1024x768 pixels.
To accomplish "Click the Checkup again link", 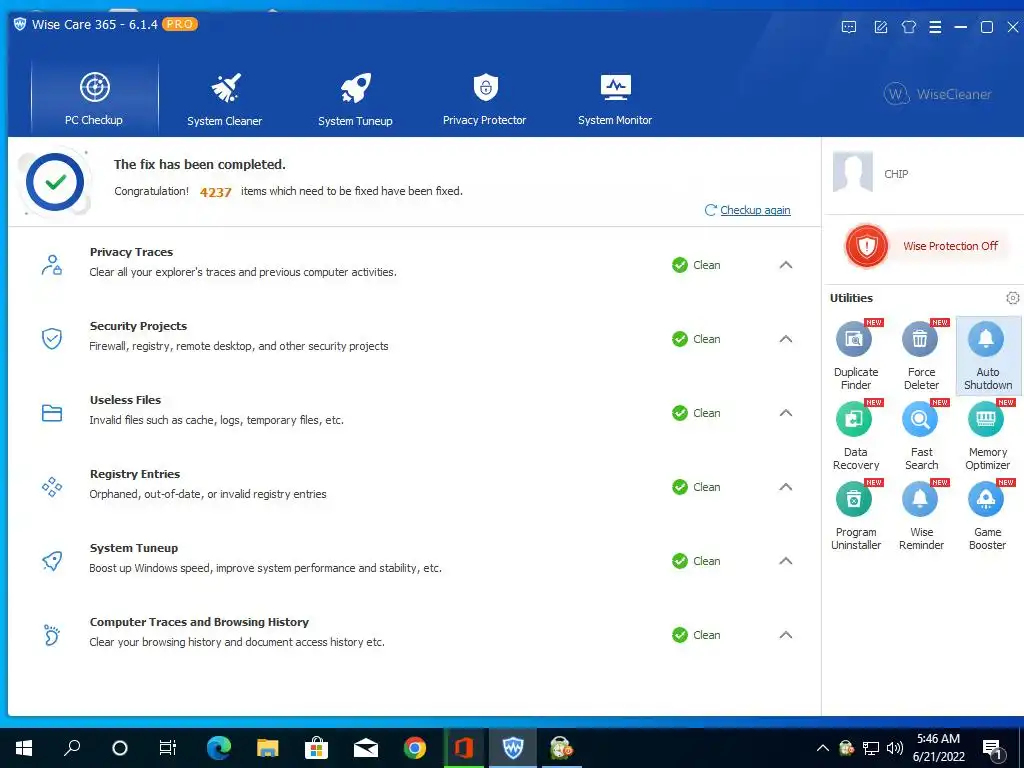I will pos(755,210).
